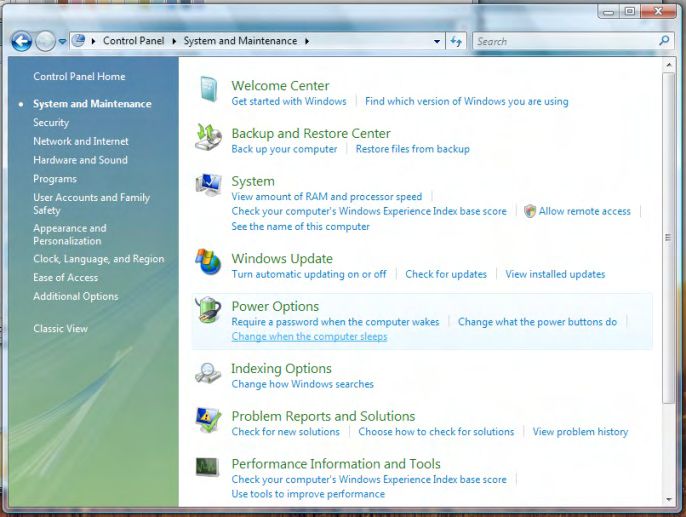Expand arrow after Control Panel breadcrumb
The image size is (686, 517).
[x=174, y=41]
